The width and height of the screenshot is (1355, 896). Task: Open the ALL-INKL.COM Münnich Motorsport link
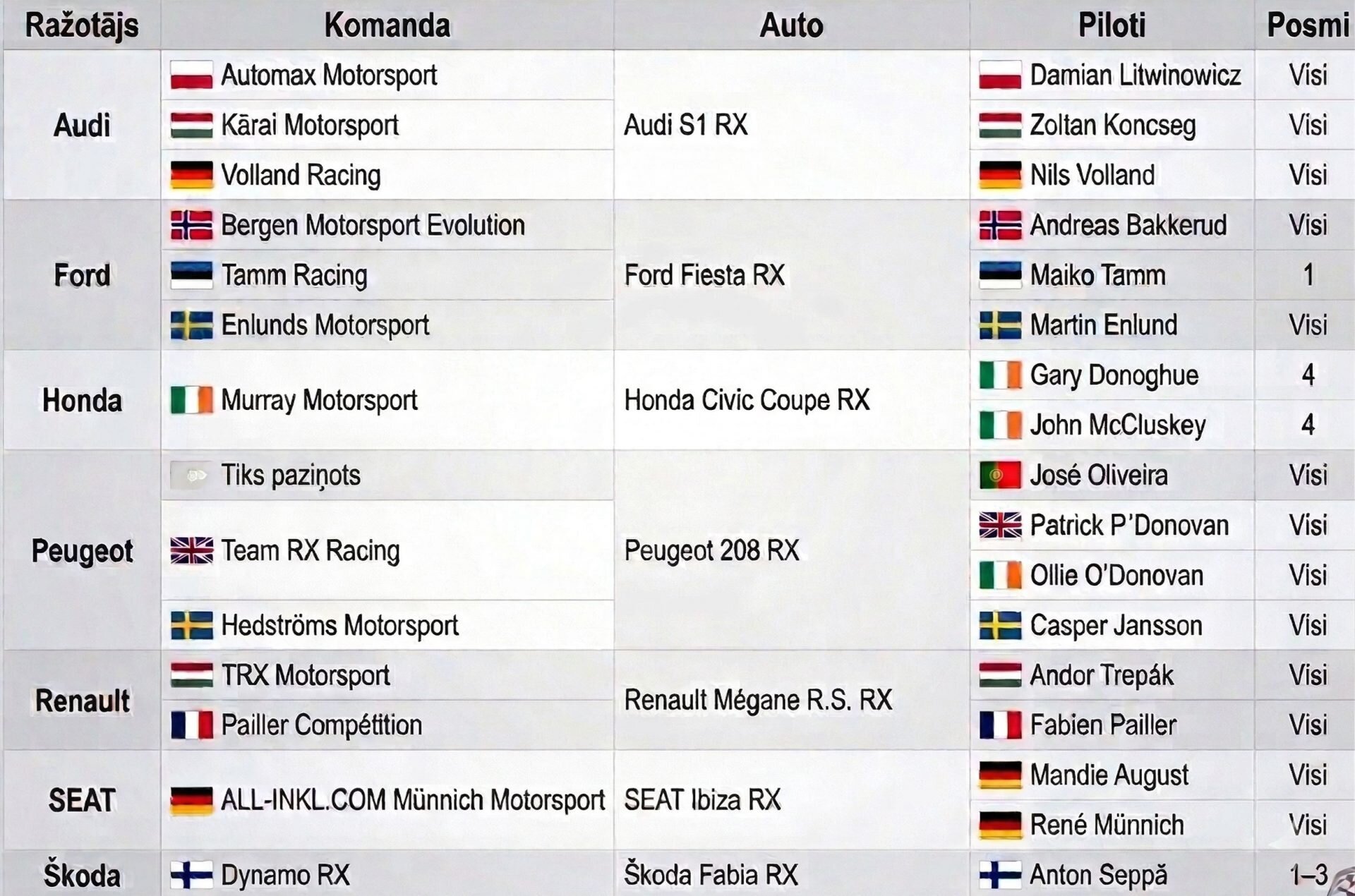[x=413, y=800]
